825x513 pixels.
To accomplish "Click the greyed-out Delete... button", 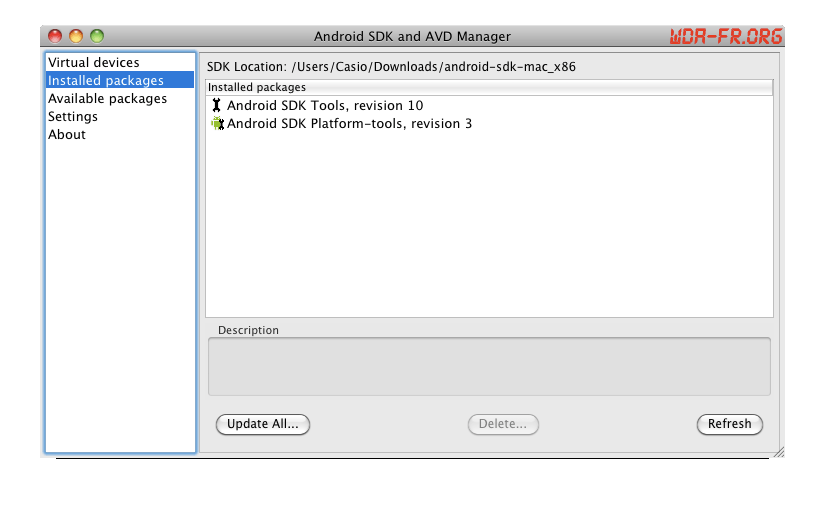I will [503, 424].
